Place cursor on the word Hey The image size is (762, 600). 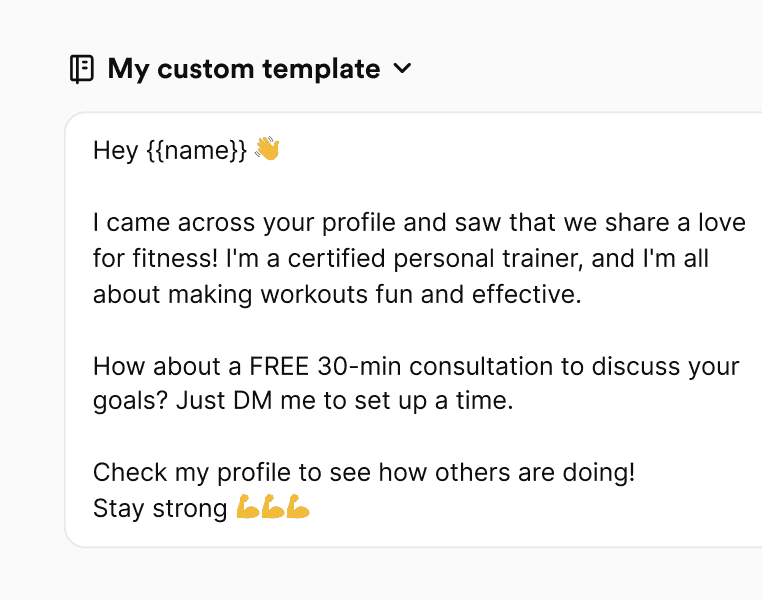point(115,151)
